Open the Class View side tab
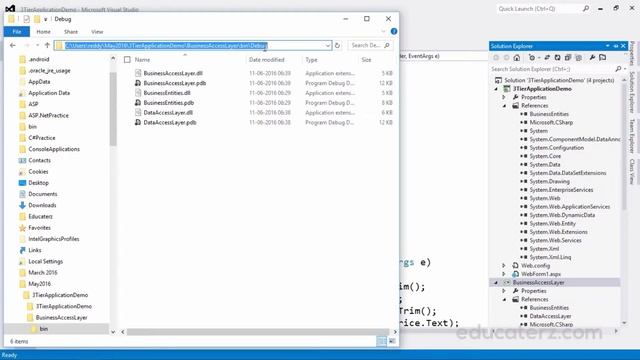This screenshot has height=360, width=640. coord(632,171)
